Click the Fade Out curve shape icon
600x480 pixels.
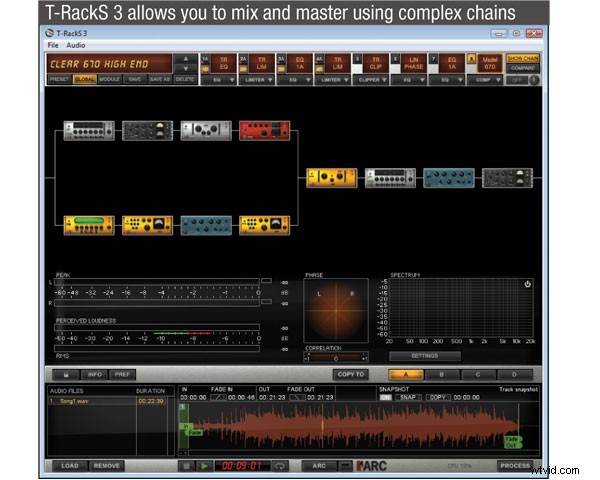click(297, 398)
